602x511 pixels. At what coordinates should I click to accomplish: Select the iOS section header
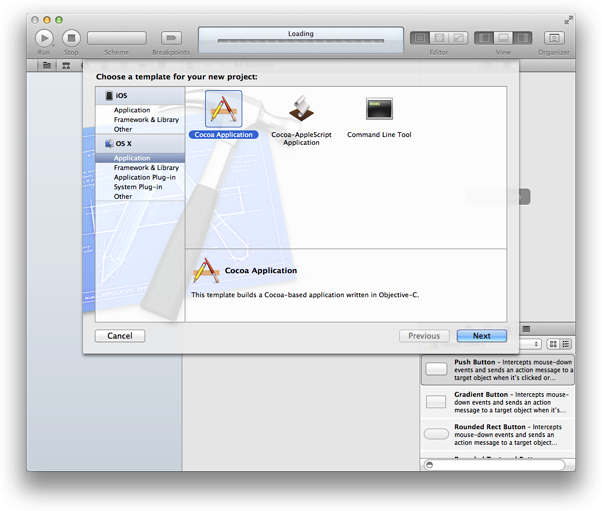pos(140,96)
